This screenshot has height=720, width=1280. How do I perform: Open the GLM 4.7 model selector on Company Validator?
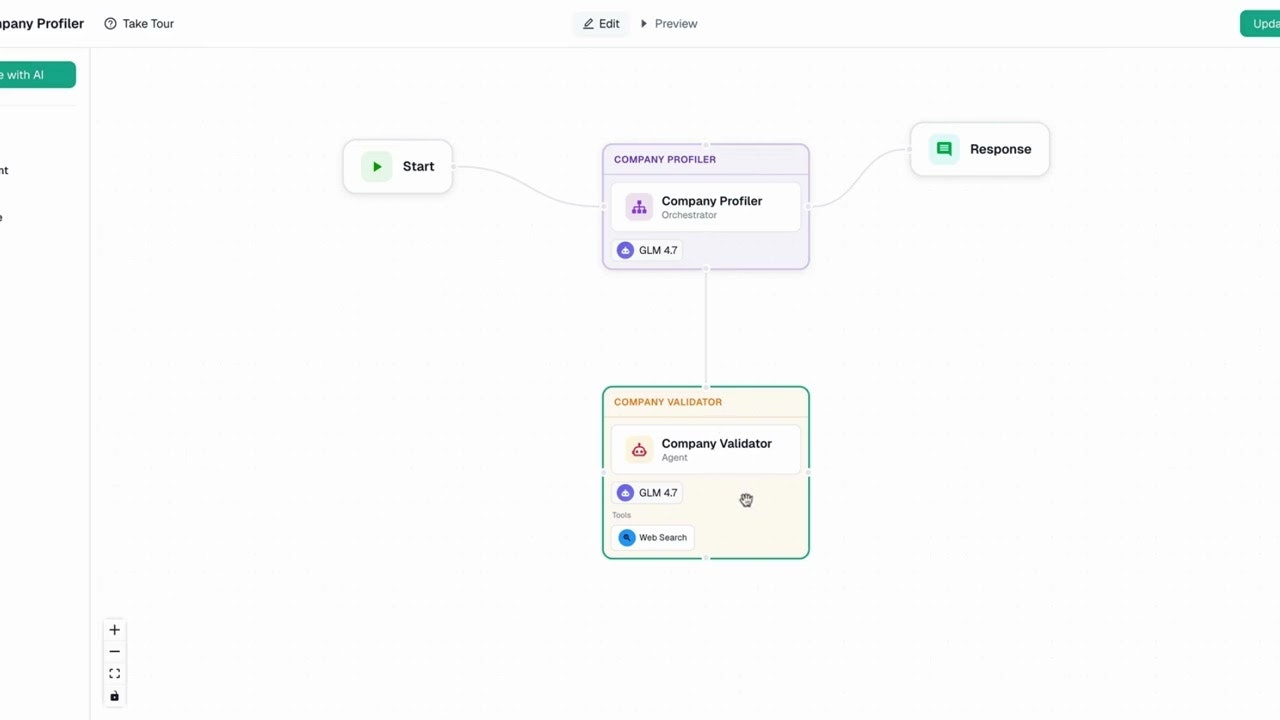coord(648,492)
